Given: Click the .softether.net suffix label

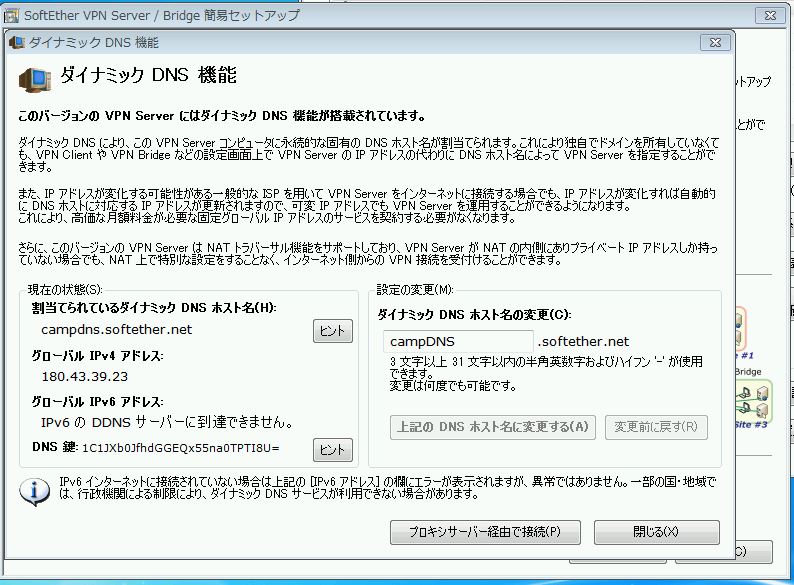Looking at the screenshot, I should click(583, 342).
